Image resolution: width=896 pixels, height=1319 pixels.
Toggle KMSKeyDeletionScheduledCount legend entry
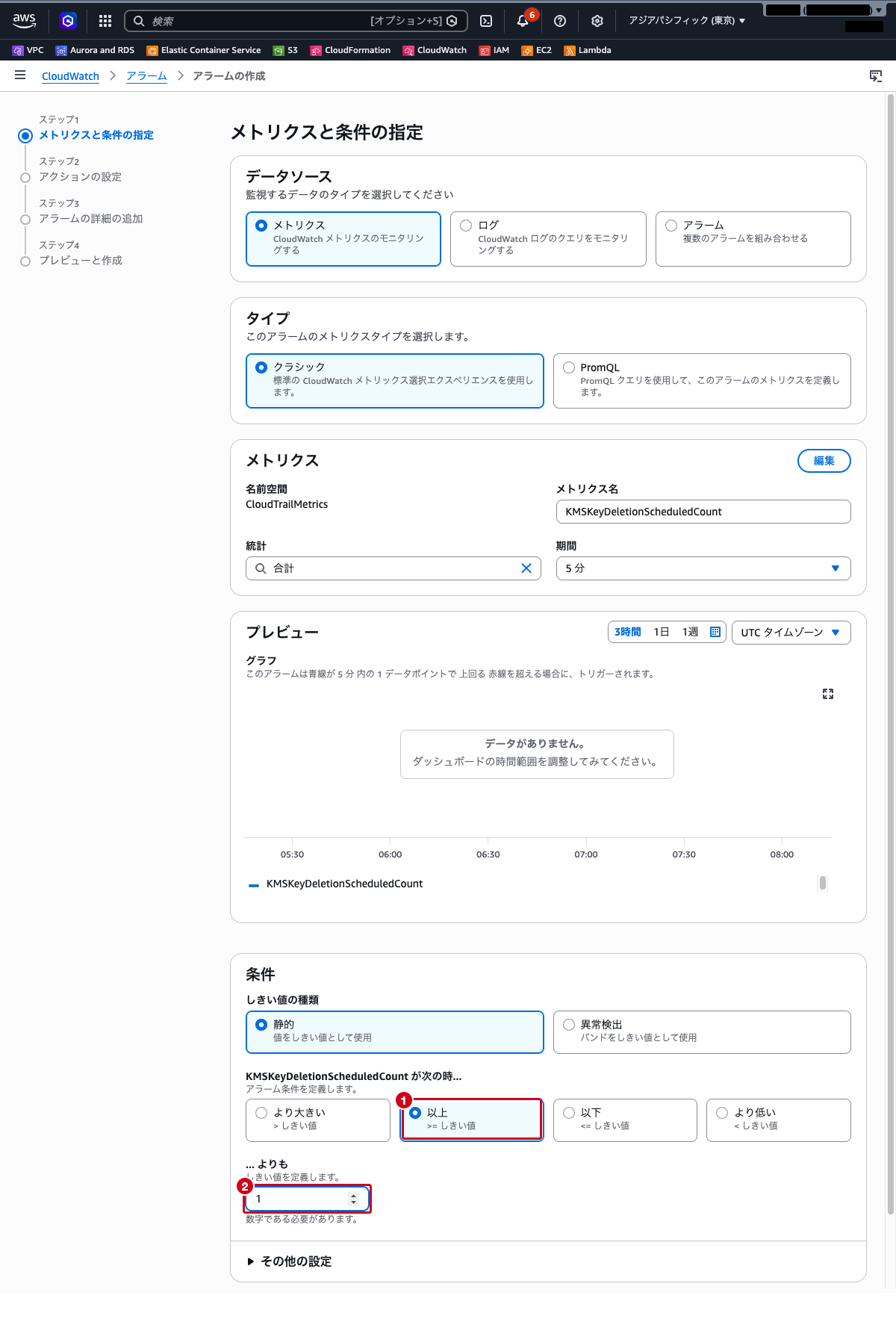[x=336, y=884]
